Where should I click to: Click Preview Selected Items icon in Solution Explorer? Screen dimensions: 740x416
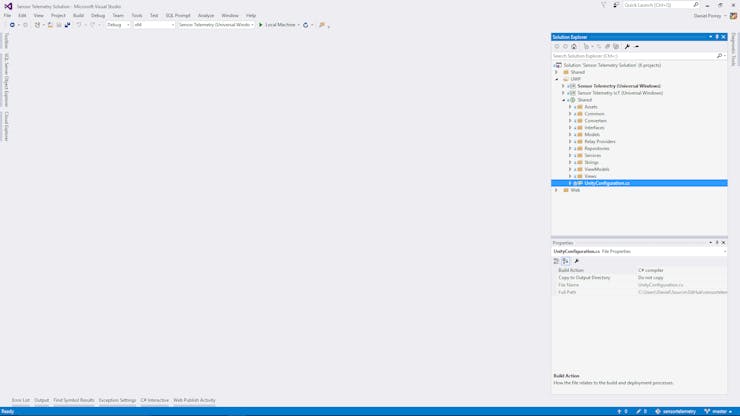pyautogui.click(x=636, y=47)
